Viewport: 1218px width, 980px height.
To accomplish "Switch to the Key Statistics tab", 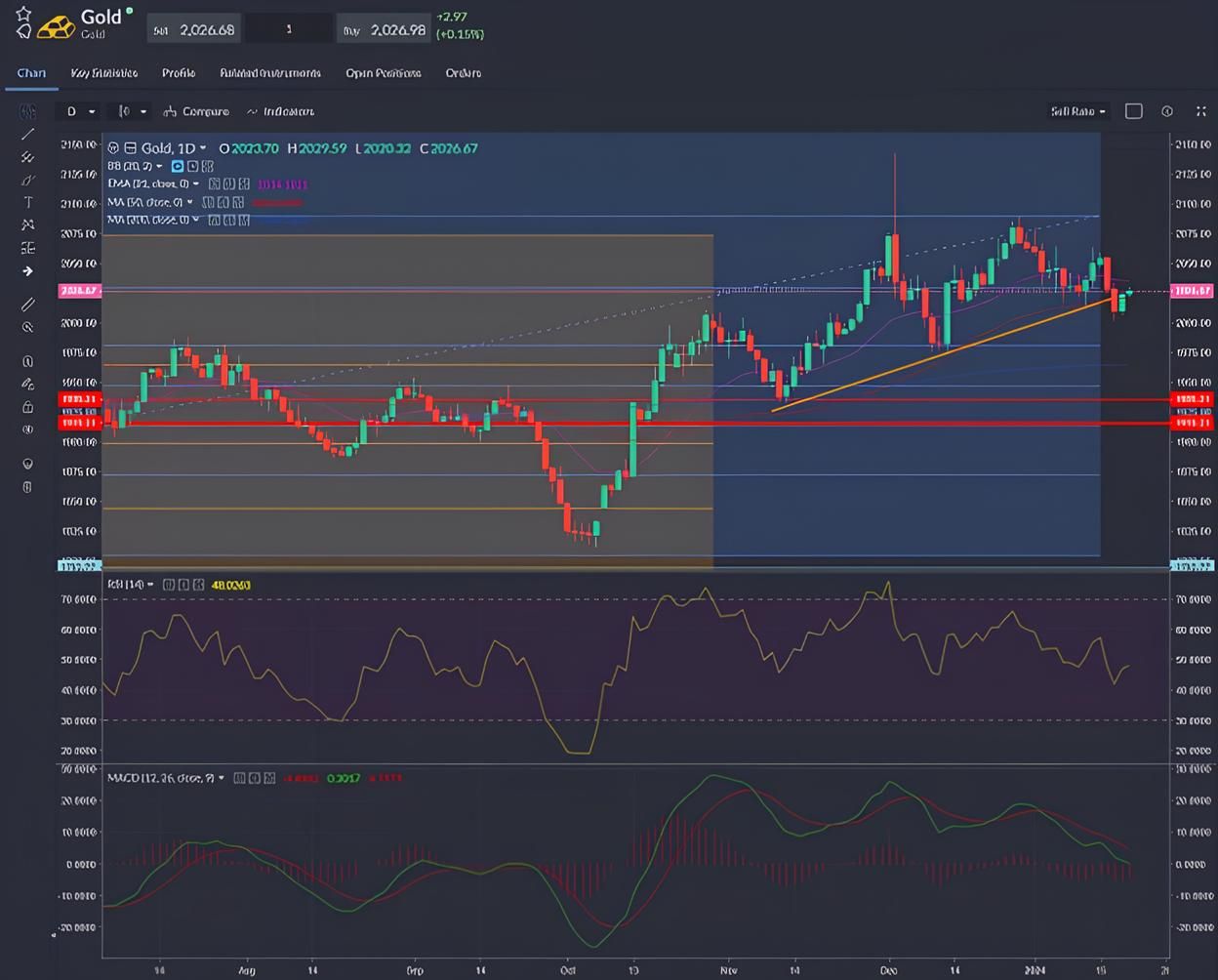I will coord(103,73).
